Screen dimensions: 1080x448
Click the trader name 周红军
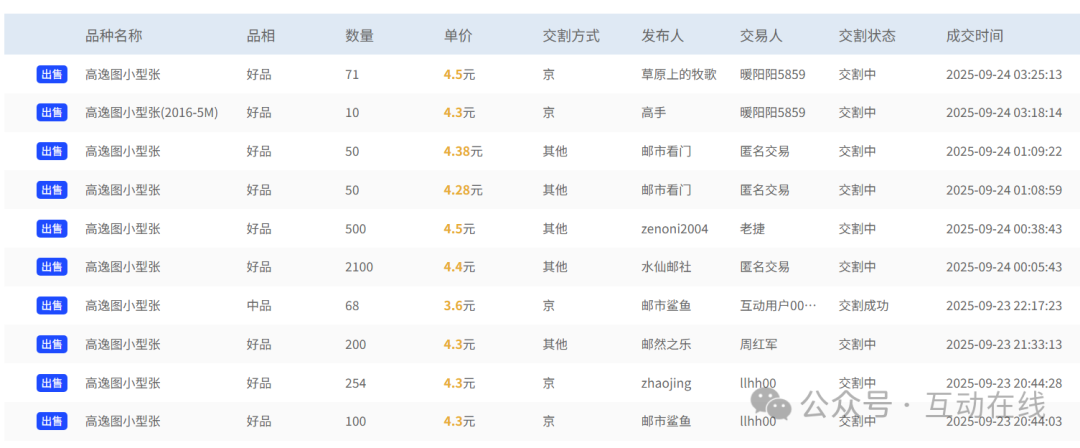(759, 344)
